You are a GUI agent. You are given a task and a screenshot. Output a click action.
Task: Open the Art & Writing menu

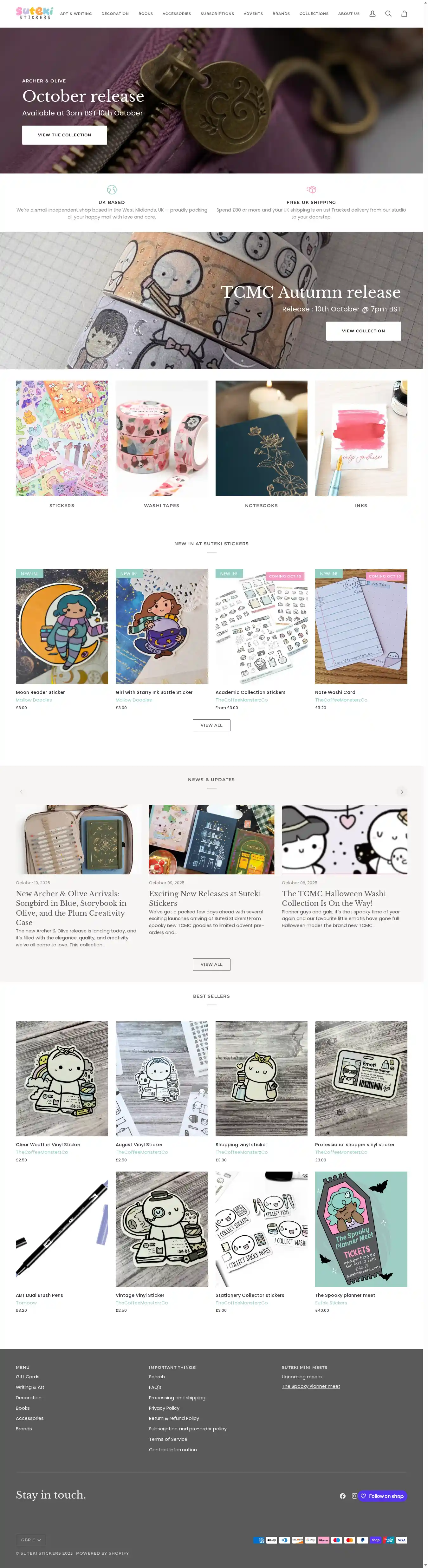tap(76, 13)
